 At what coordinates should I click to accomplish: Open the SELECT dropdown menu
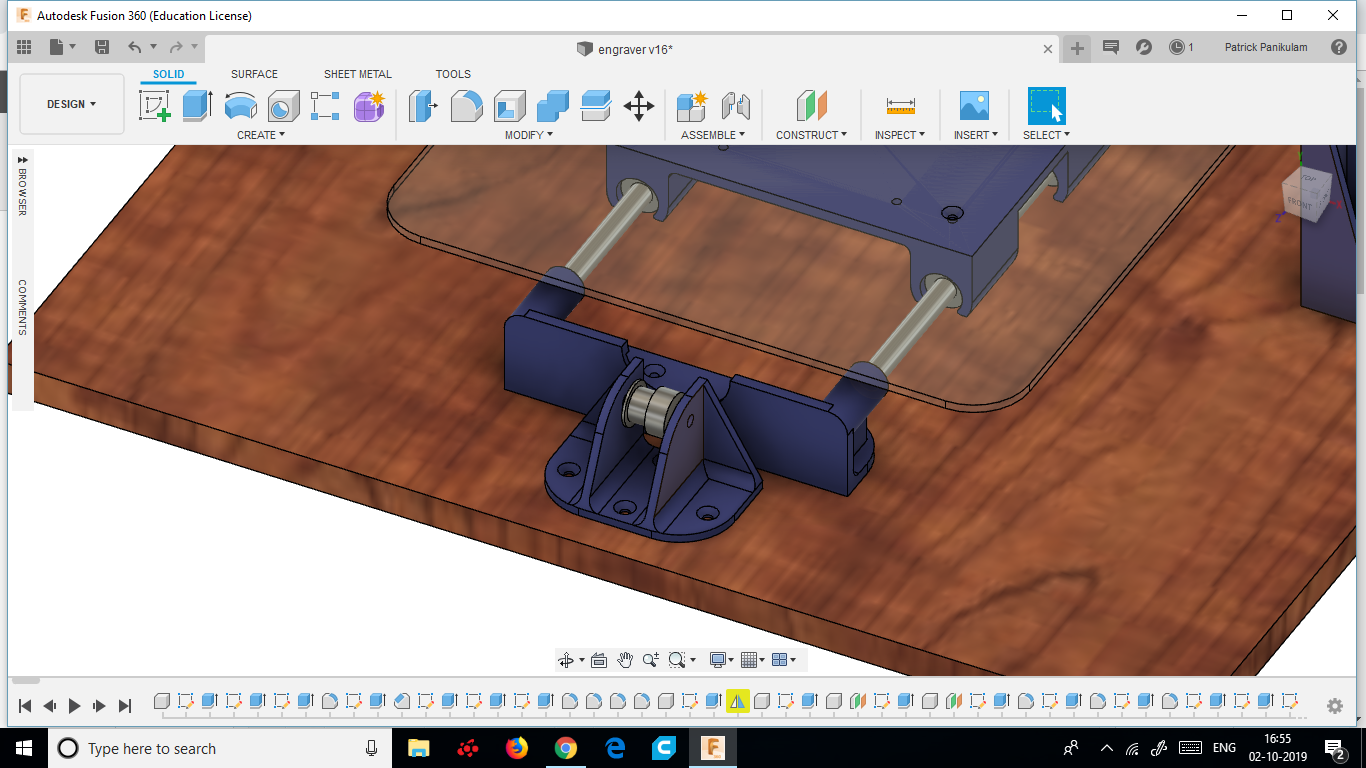(1044, 135)
